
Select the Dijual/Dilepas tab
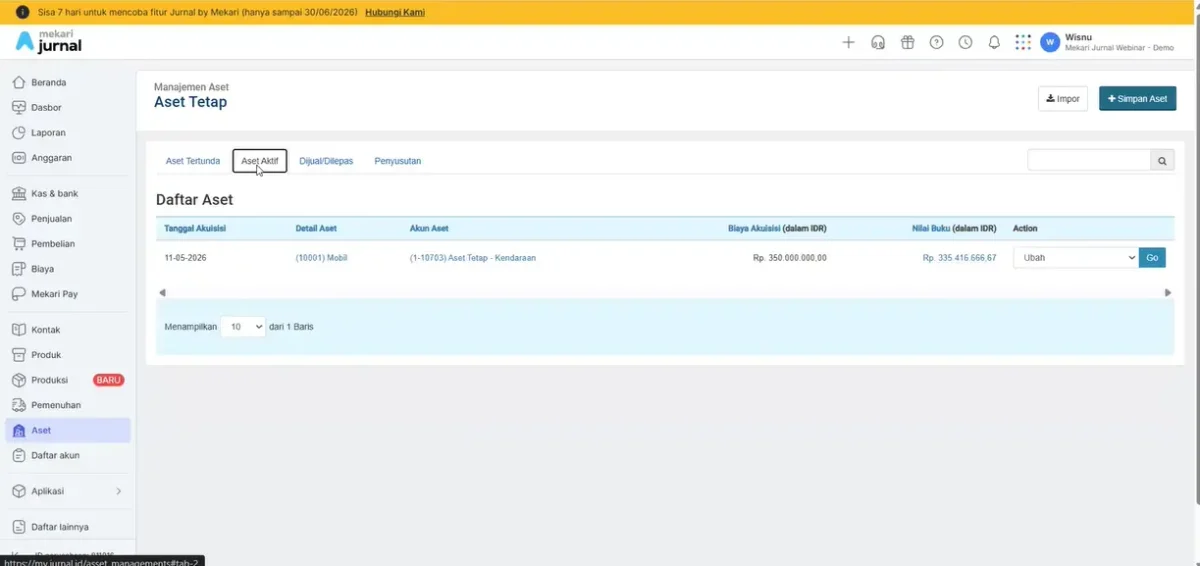pos(326,161)
